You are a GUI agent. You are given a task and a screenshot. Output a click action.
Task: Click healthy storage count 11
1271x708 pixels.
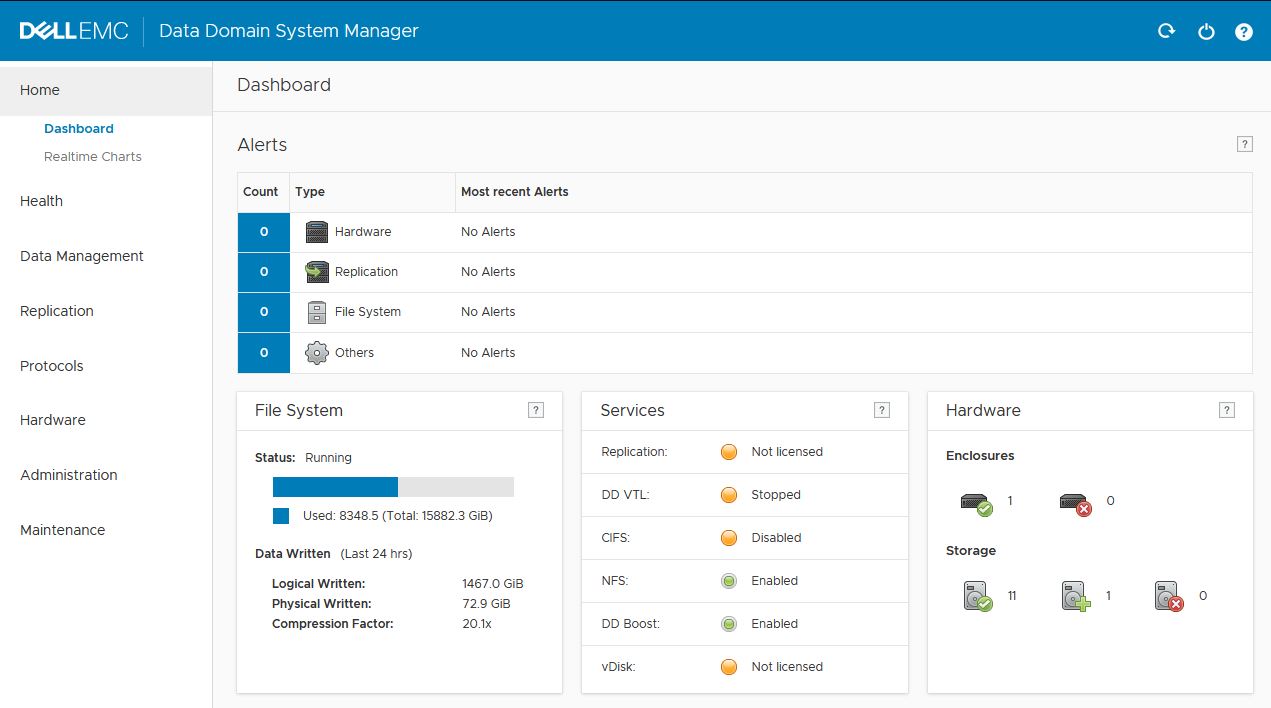tap(1012, 596)
